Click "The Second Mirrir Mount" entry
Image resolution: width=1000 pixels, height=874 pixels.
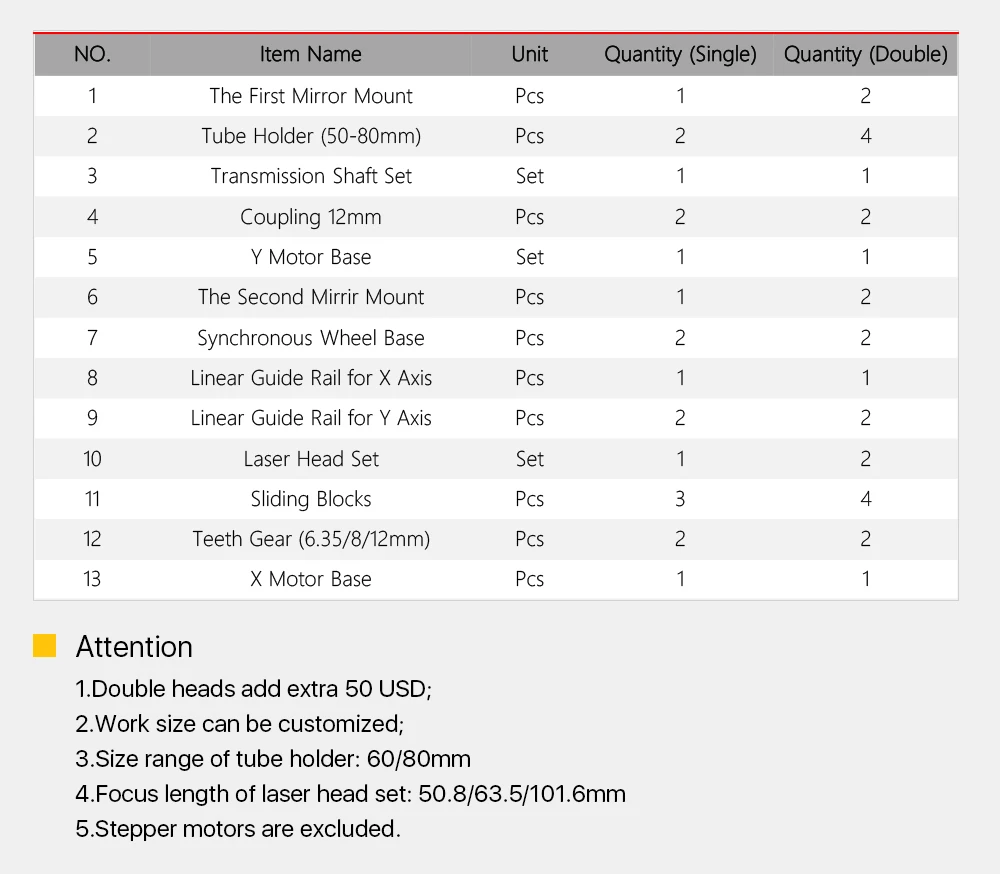[311, 297]
